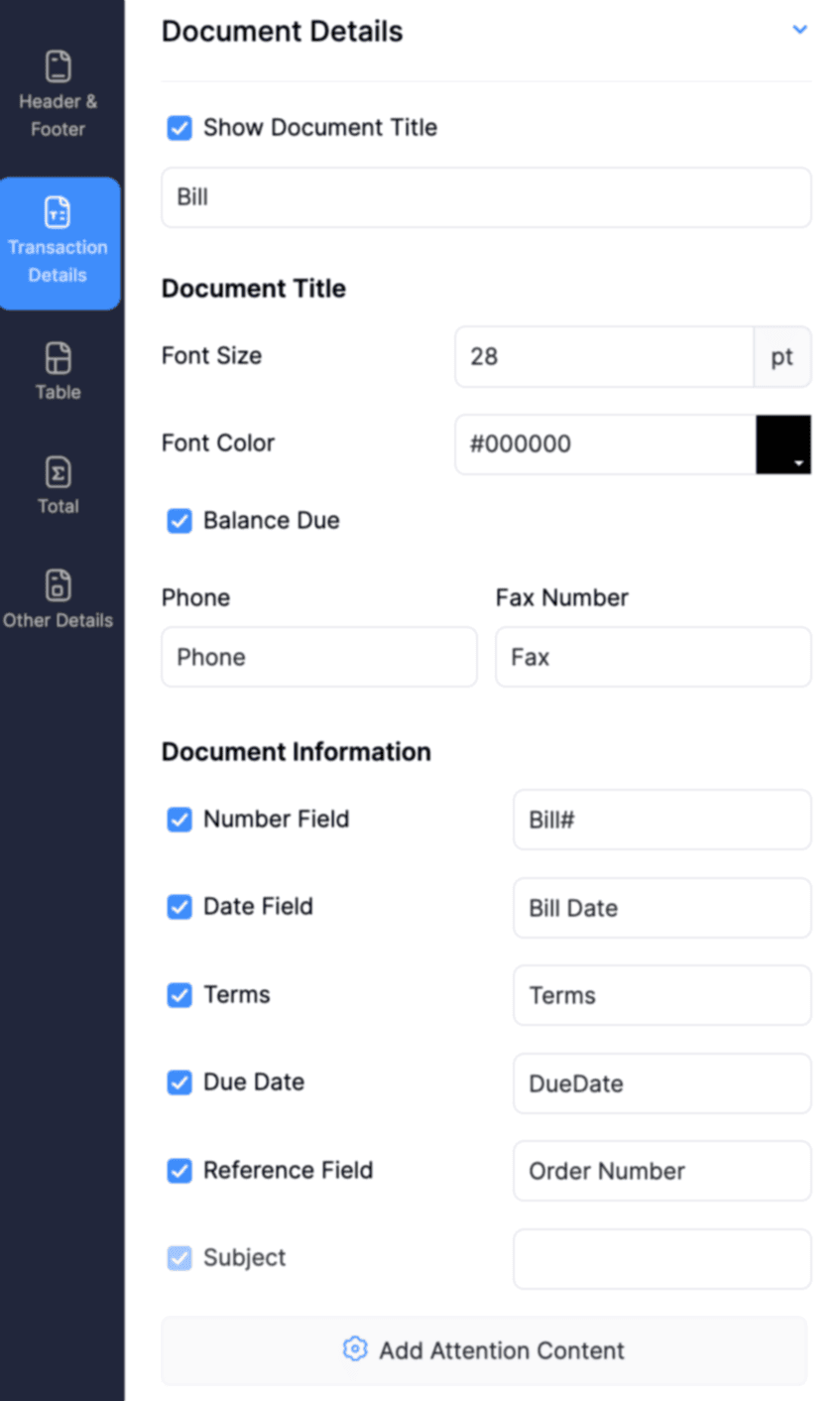This screenshot has height=1401, width=840.
Task: Switch to Transaction Details tab
Action: (59, 243)
